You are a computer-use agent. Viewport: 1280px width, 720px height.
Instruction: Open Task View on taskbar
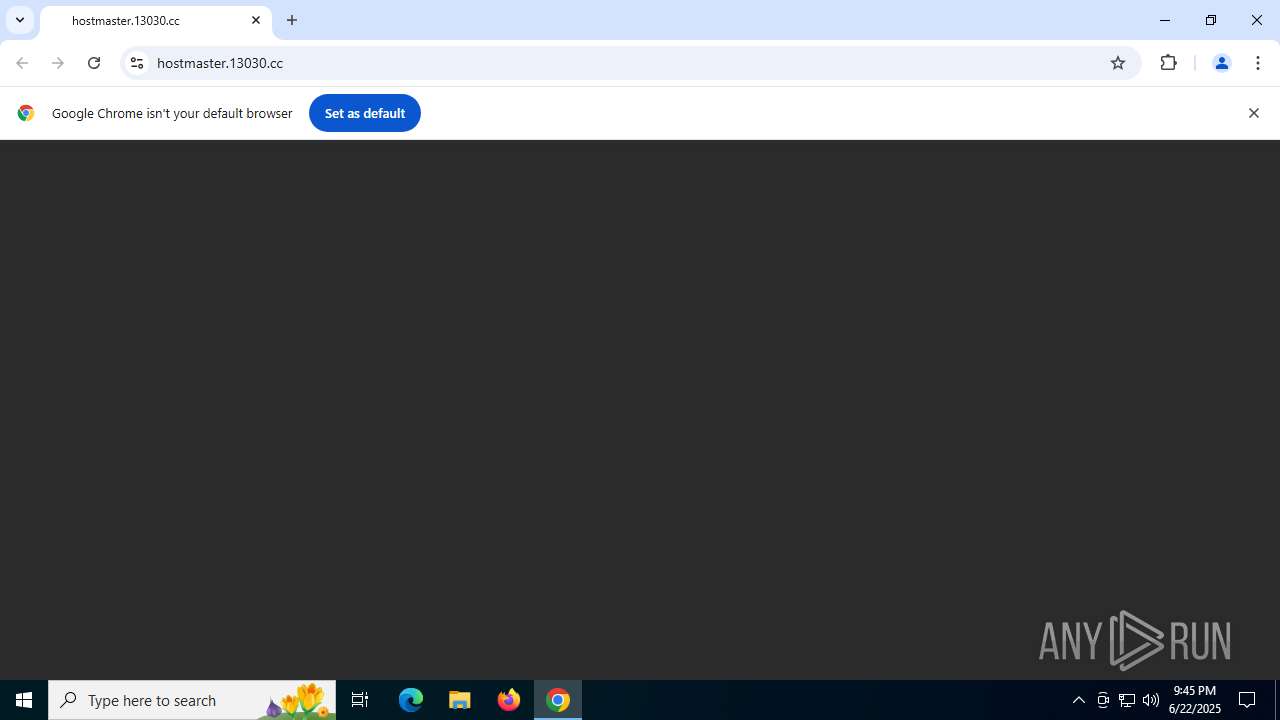[360, 700]
